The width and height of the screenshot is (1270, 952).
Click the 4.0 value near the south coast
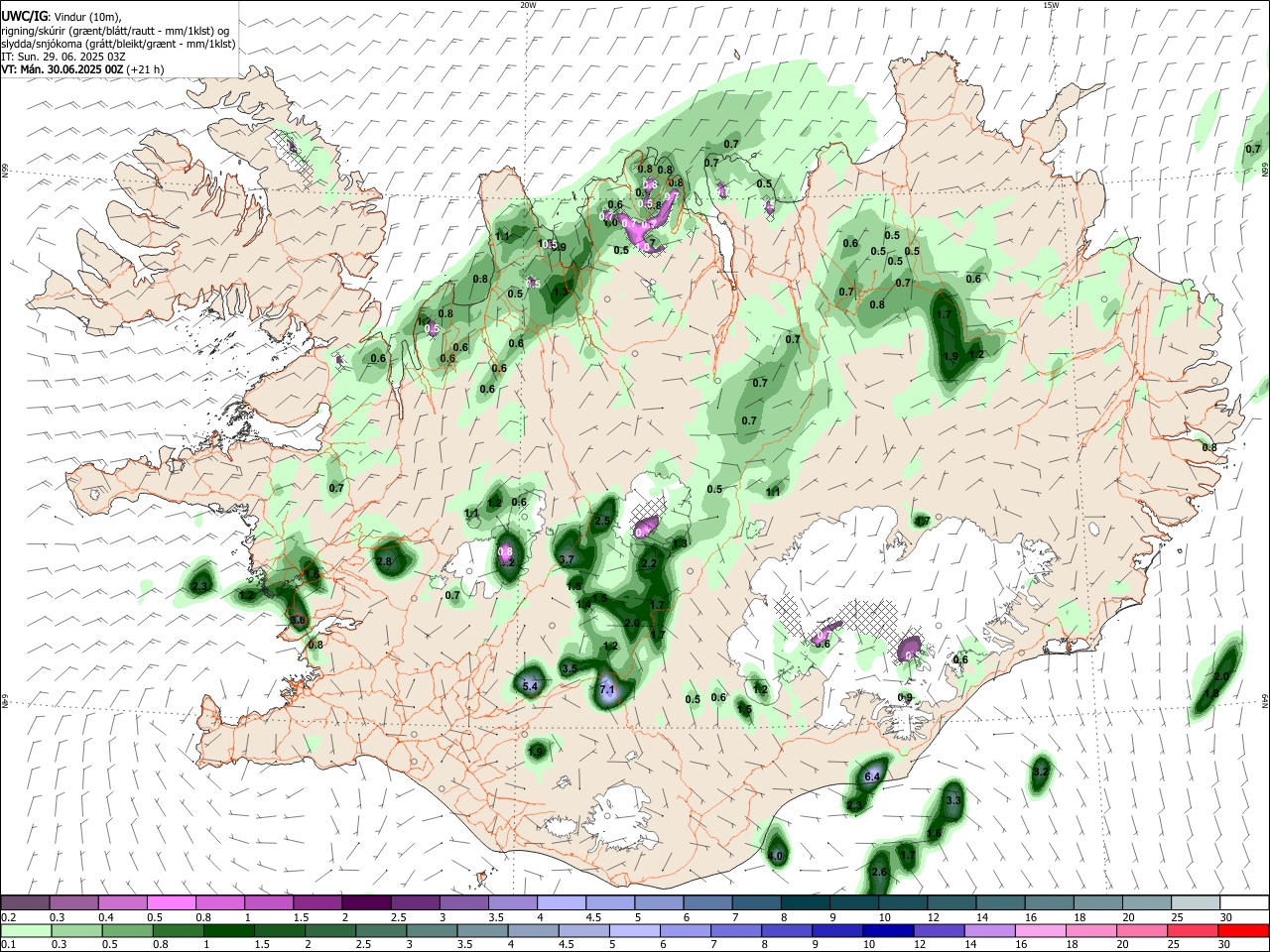(x=776, y=855)
